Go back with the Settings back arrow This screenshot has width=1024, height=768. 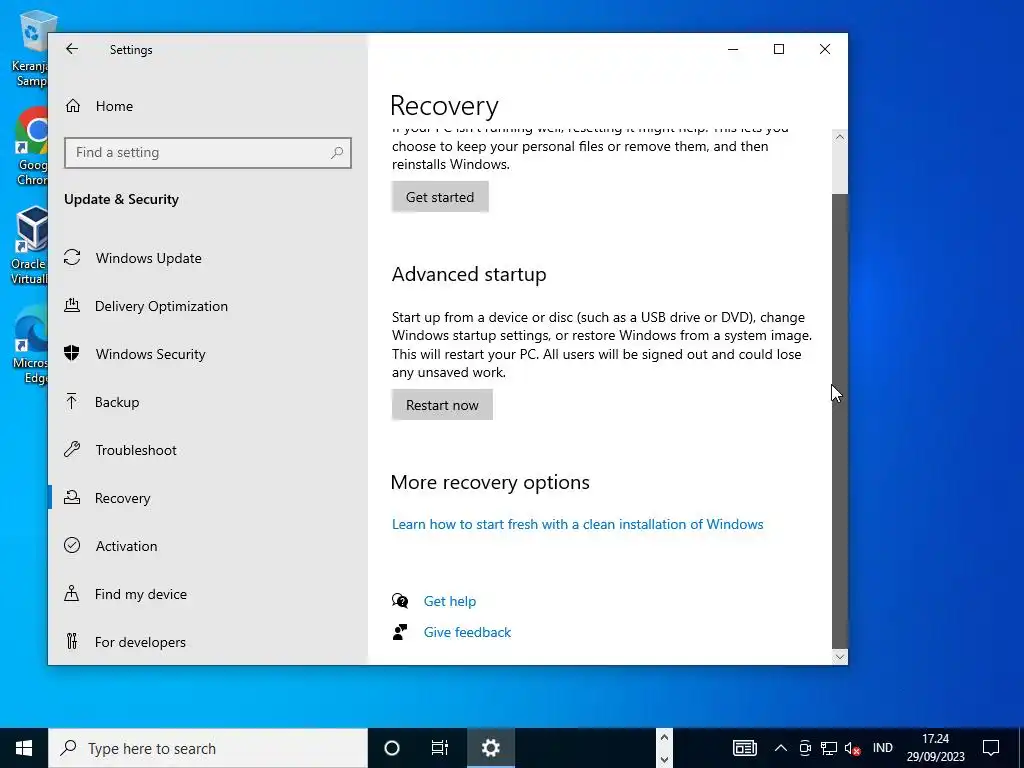(x=72, y=49)
